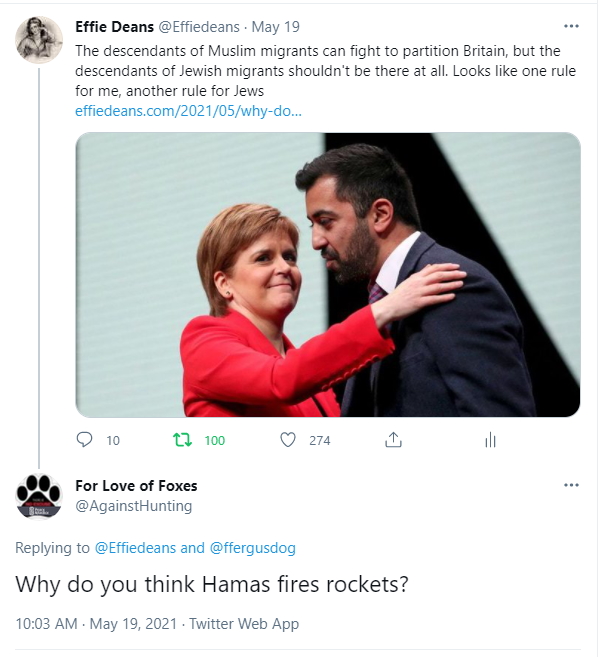Click the reply speech bubble icon
613x657 pixels.
(x=85, y=440)
